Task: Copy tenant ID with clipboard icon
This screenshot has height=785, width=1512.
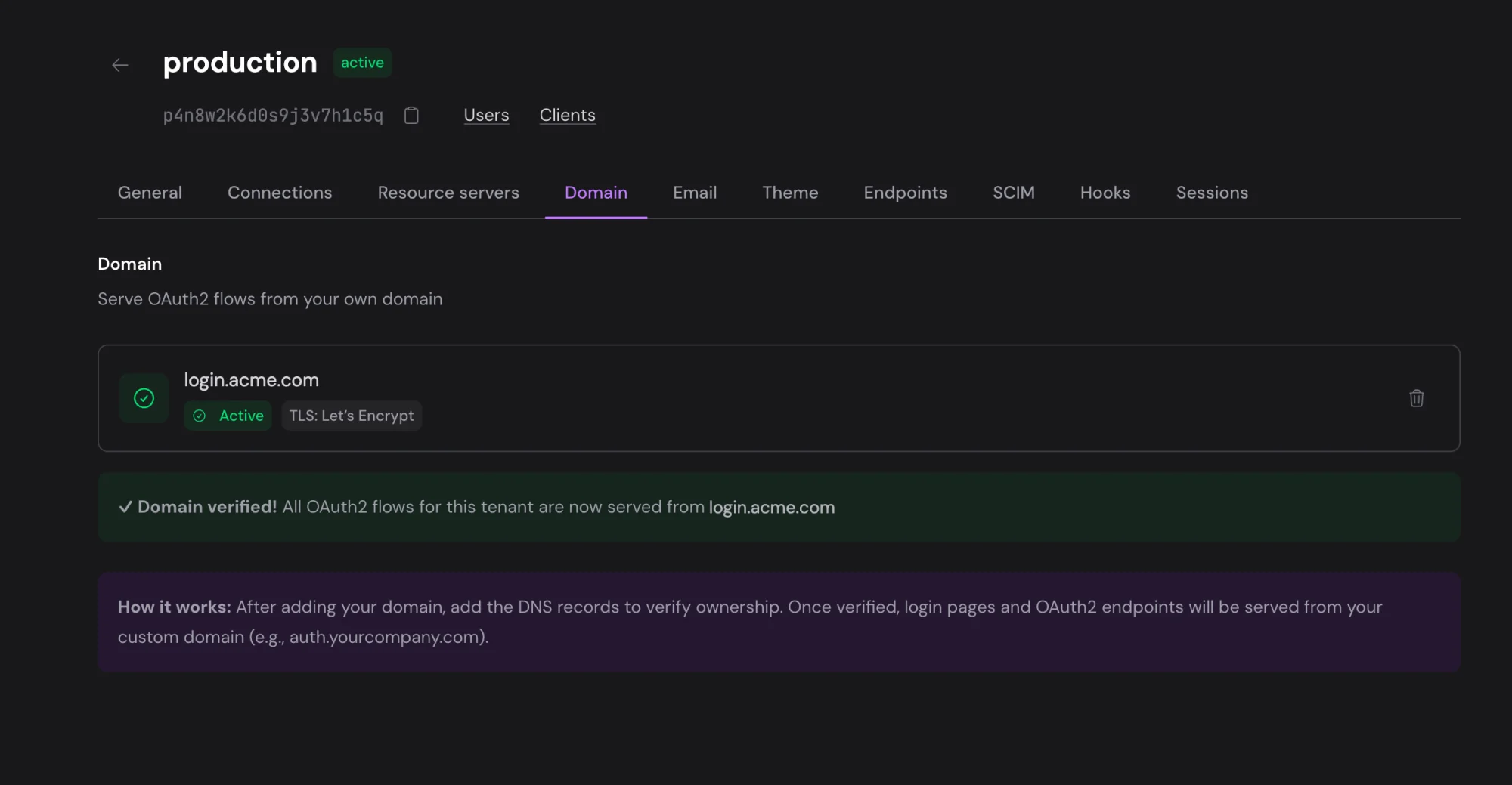Action: pos(411,115)
